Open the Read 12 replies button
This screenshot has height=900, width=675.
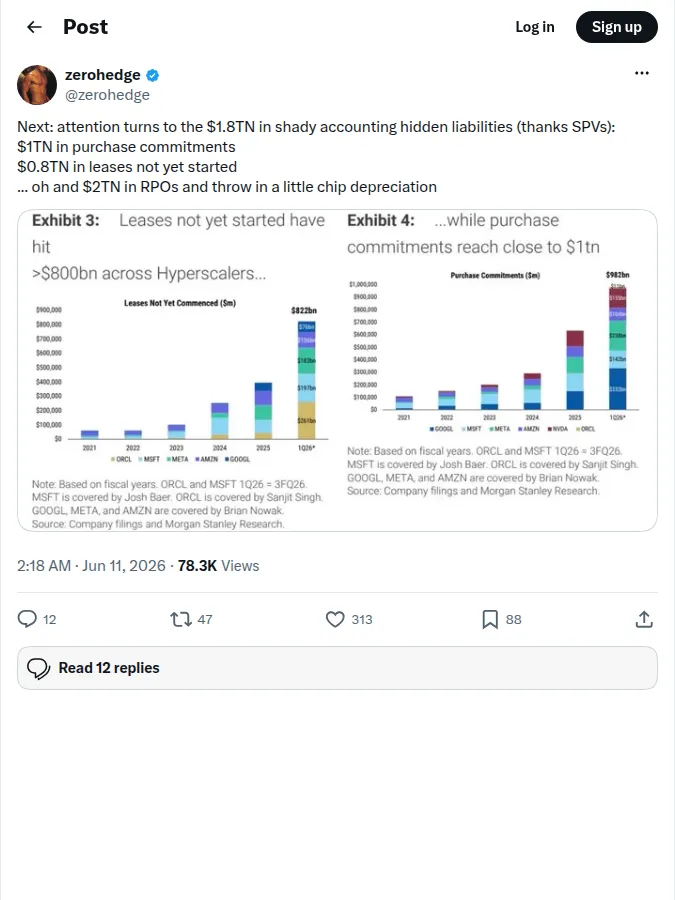click(x=337, y=668)
